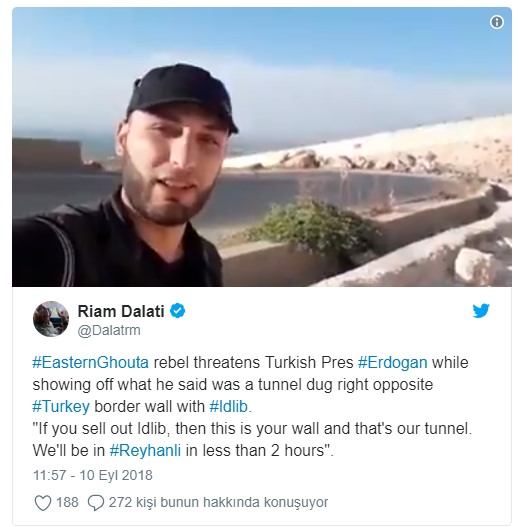This screenshot has width=519, height=527.
Task: Click the 188 likes count
Action: pos(67,502)
